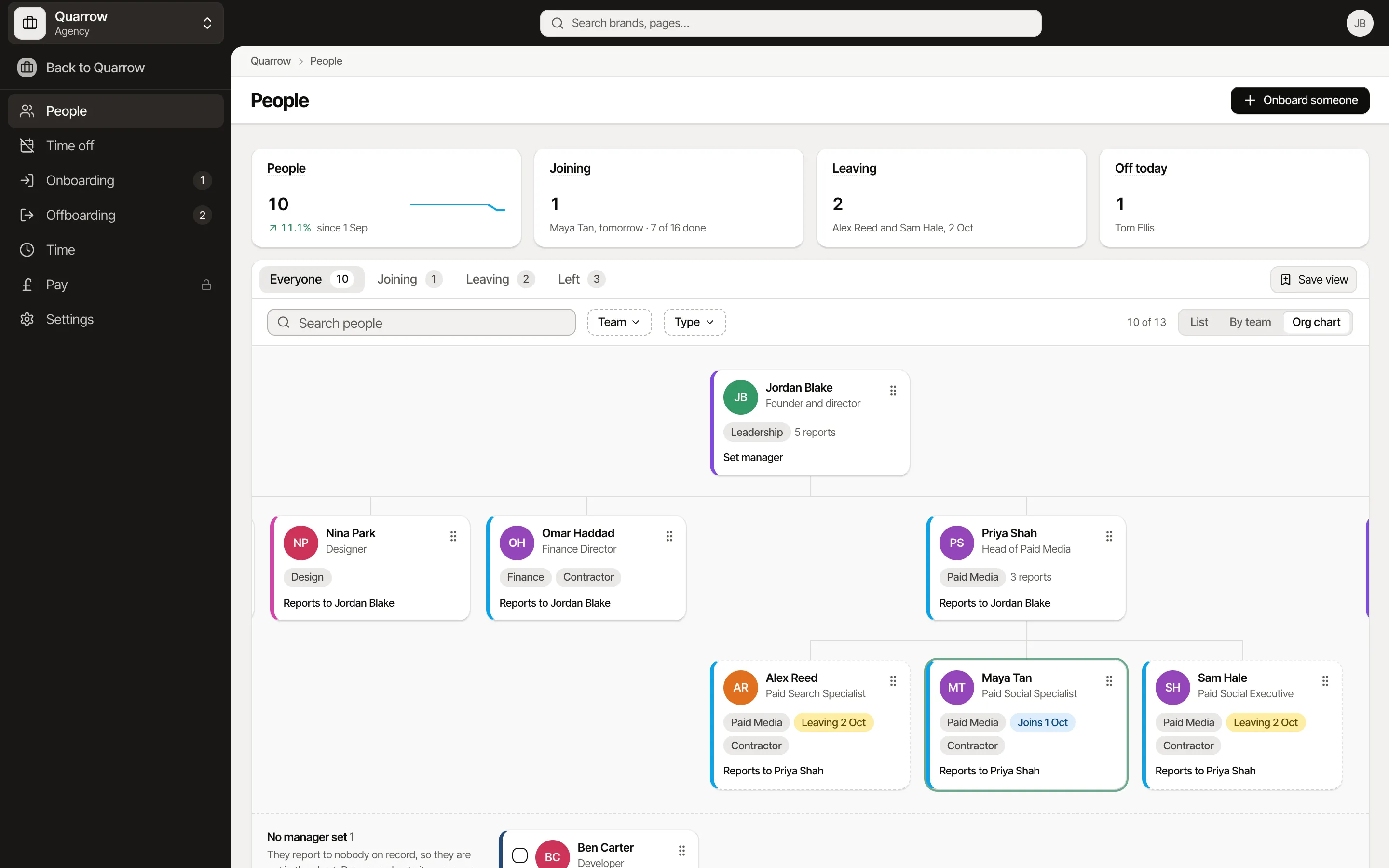Viewport: 1389px width, 868px height.
Task: Click Nina Park card grip dots icon
Action: pyautogui.click(x=453, y=536)
